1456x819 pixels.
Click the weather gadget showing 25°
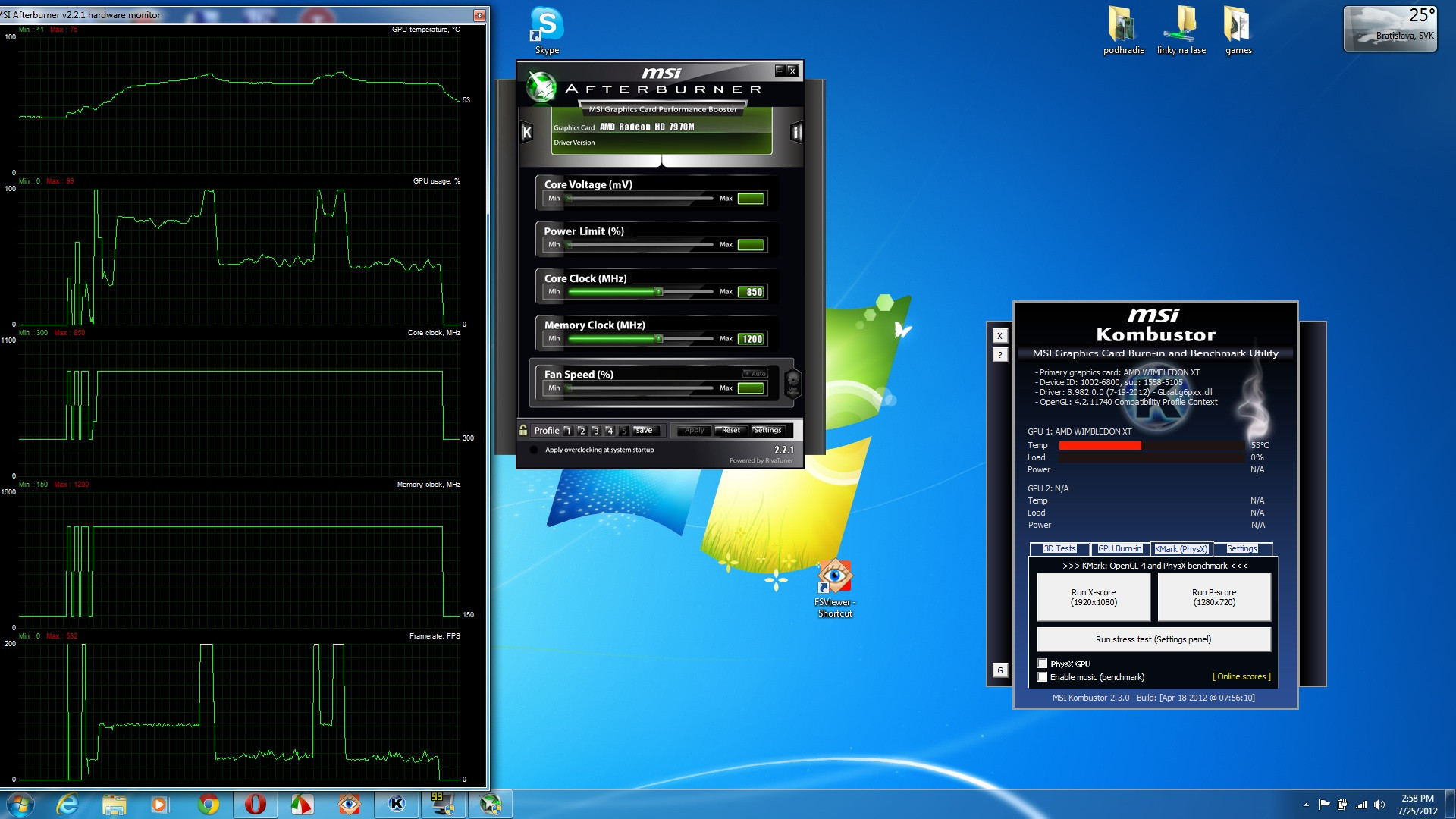point(1390,29)
